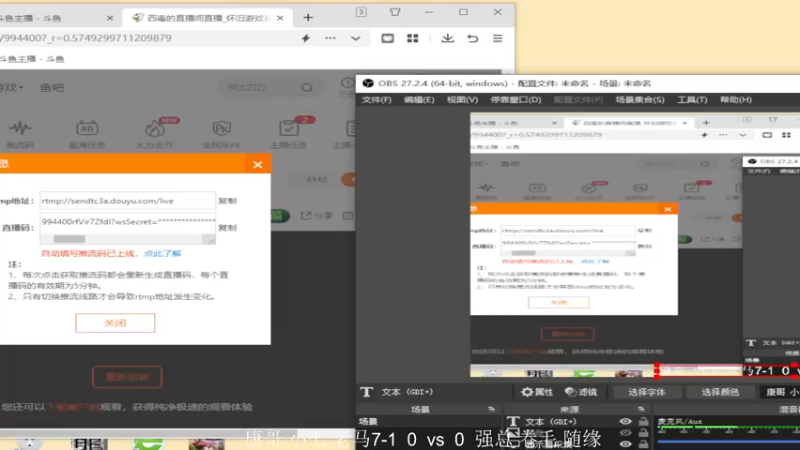Click the 选择颜色 button in OBS
Image resolution: width=800 pixels, height=450 pixels.
click(x=720, y=392)
